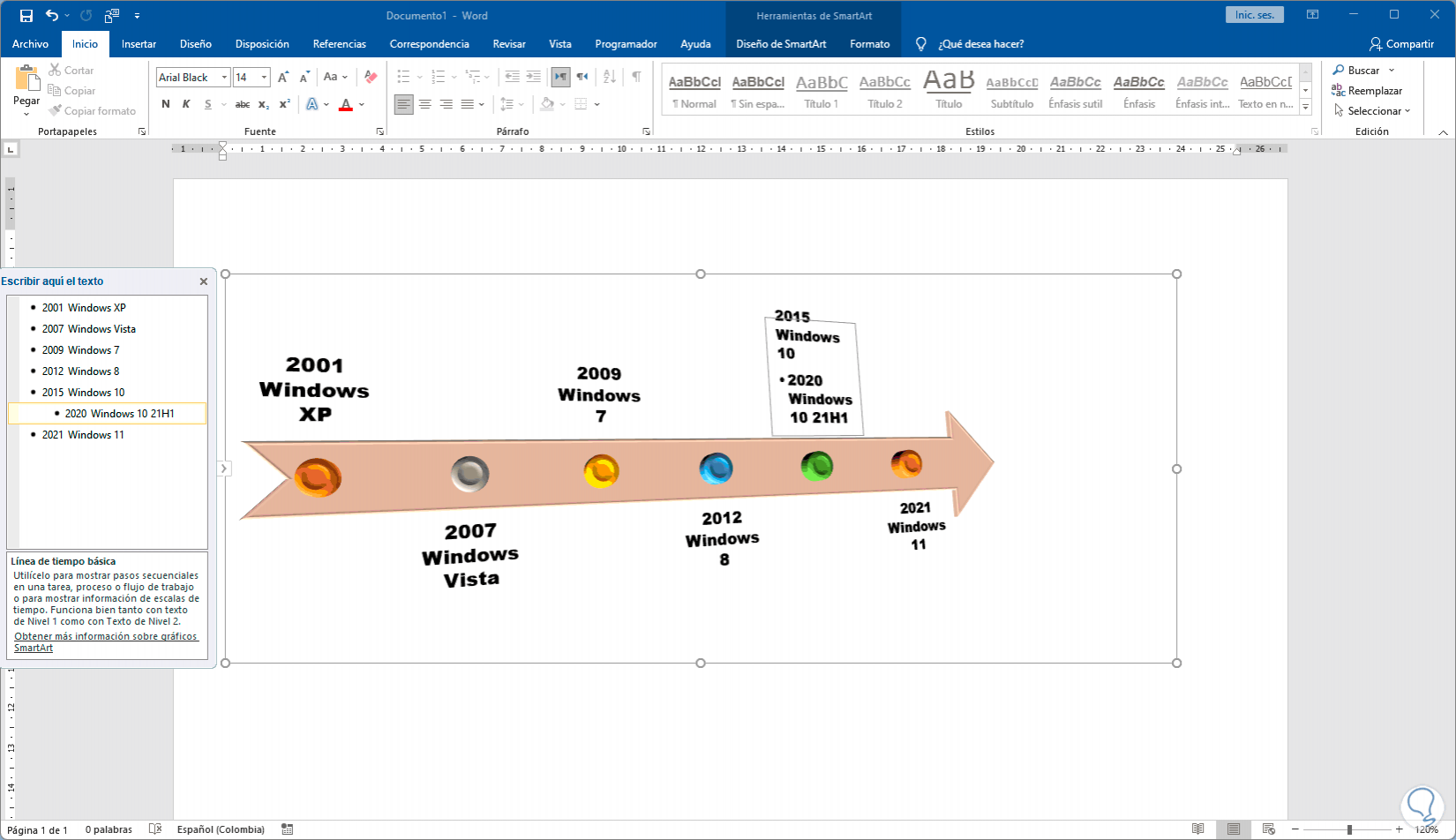The image size is (1456, 840).
Task: Expand the font color dropdown arrow
Action: (x=362, y=104)
